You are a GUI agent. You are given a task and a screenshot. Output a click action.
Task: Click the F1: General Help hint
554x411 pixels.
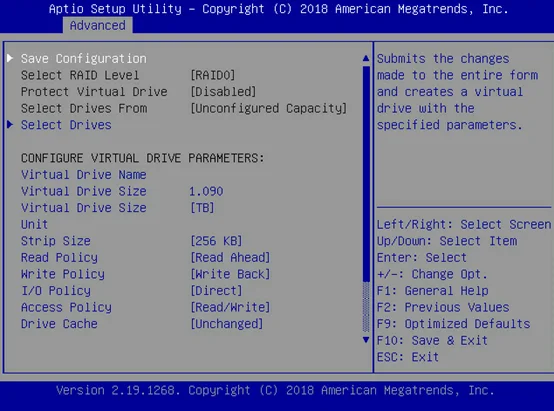432,291
